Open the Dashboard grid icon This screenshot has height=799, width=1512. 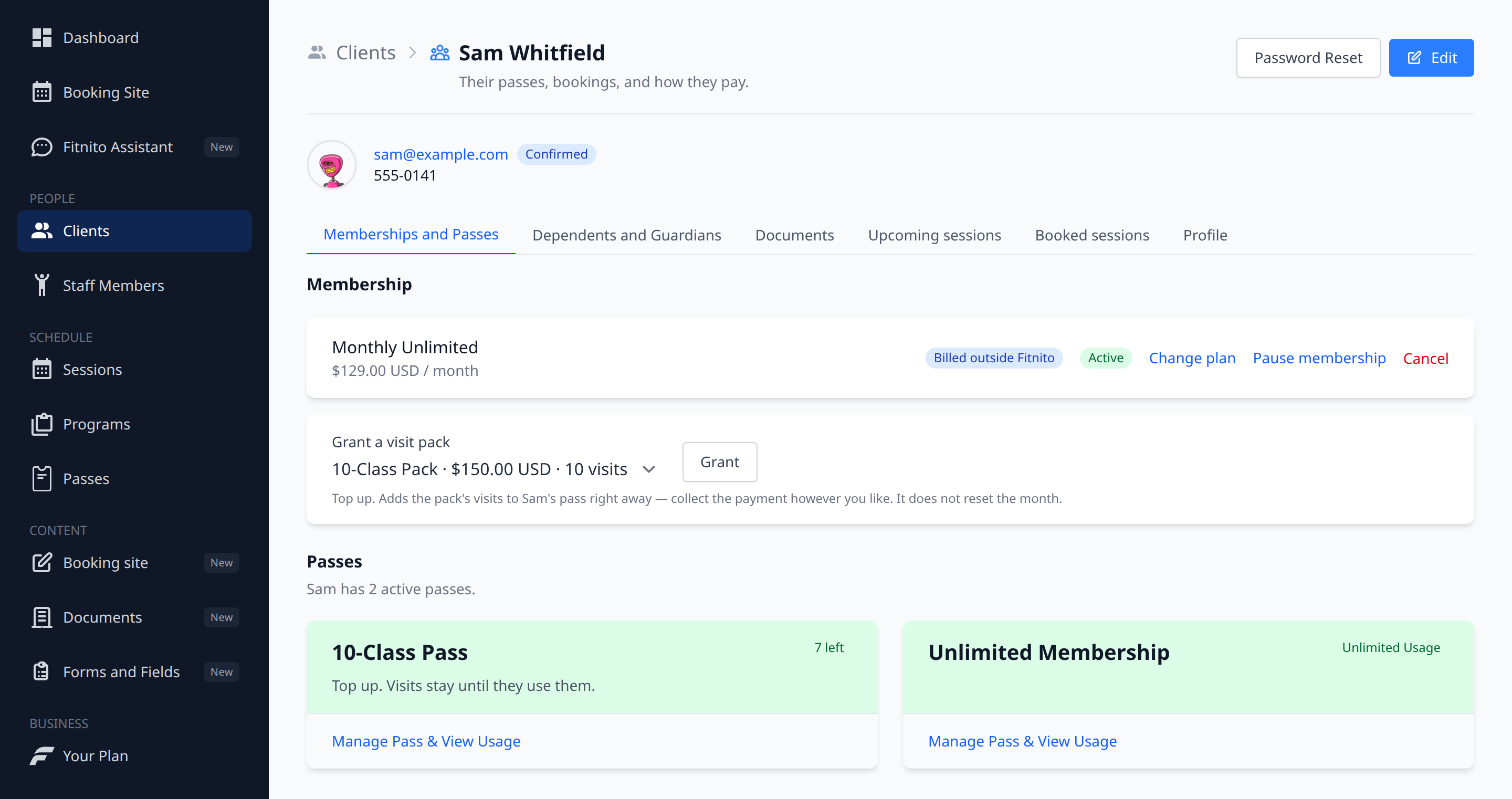point(41,38)
